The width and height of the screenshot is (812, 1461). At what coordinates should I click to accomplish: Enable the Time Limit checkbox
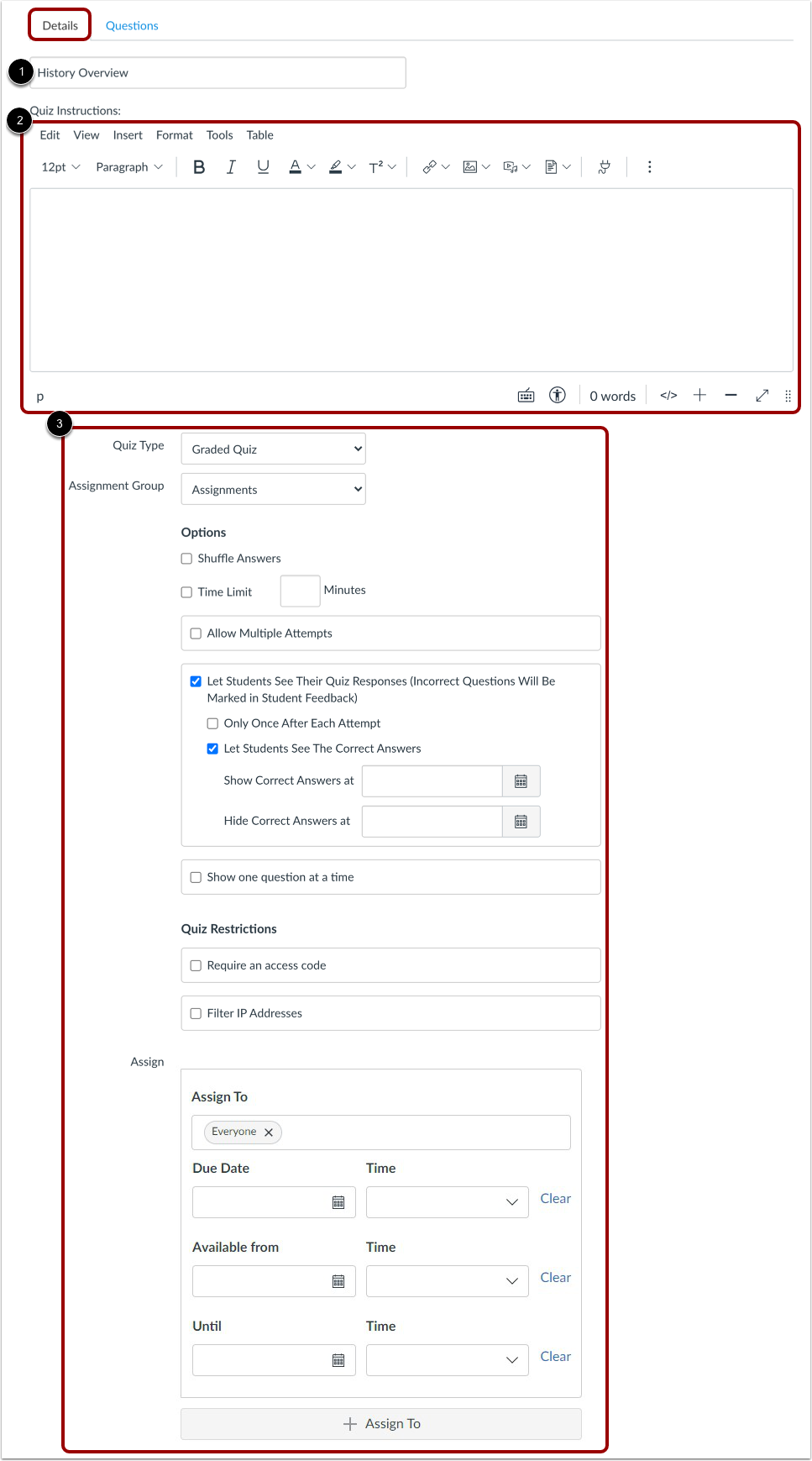pos(186,592)
